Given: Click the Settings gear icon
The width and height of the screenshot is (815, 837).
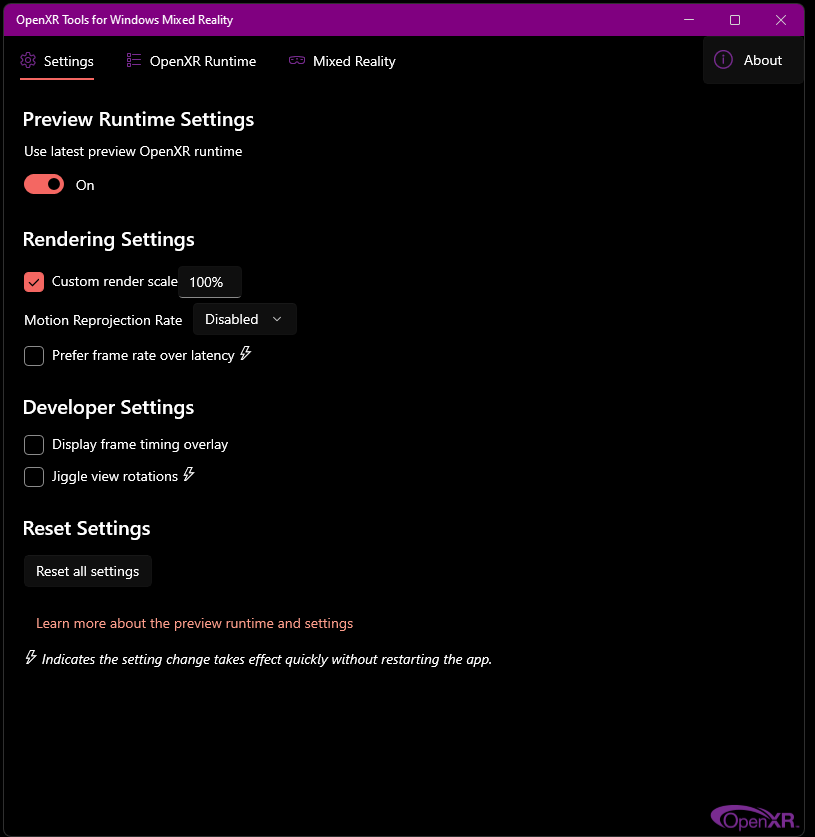Looking at the screenshot, I should coord(28,60).
